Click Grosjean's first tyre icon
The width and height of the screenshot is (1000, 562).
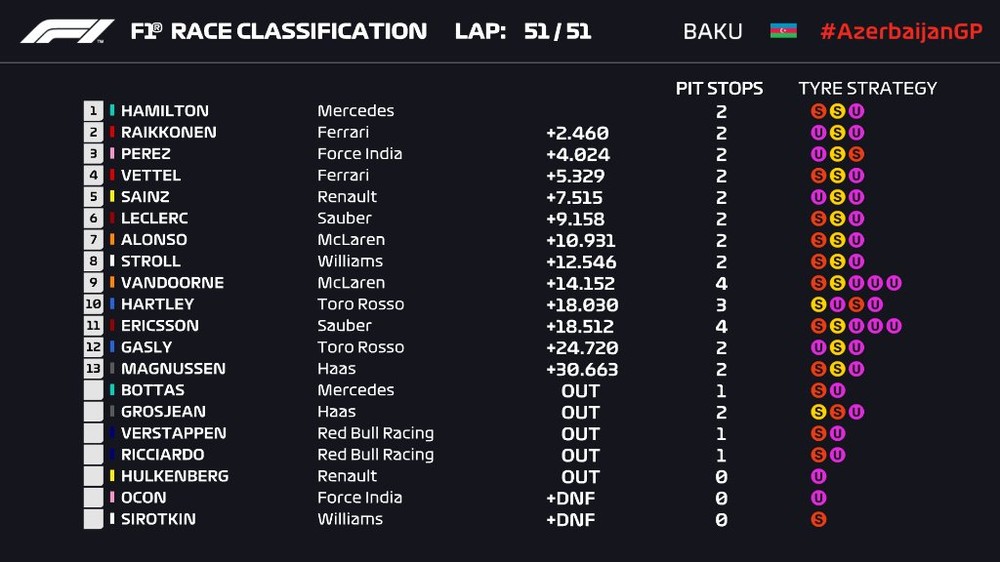point(818,412)
